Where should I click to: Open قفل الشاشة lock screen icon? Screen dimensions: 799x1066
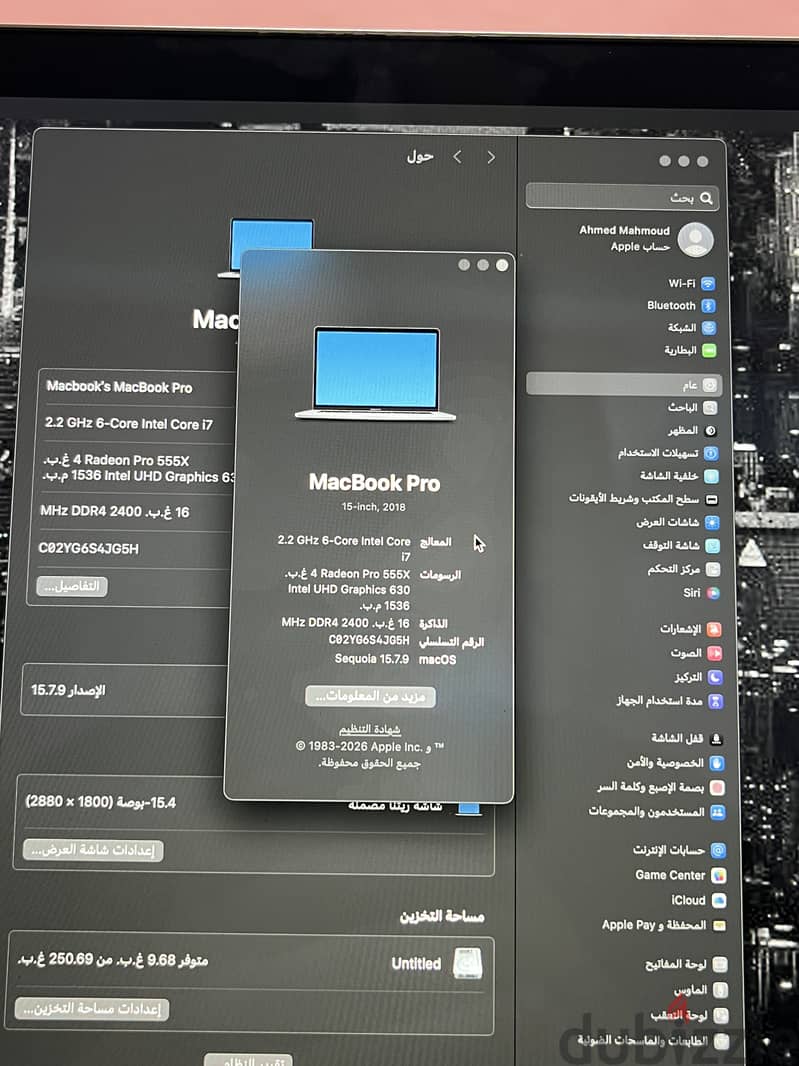pos(715,738)
